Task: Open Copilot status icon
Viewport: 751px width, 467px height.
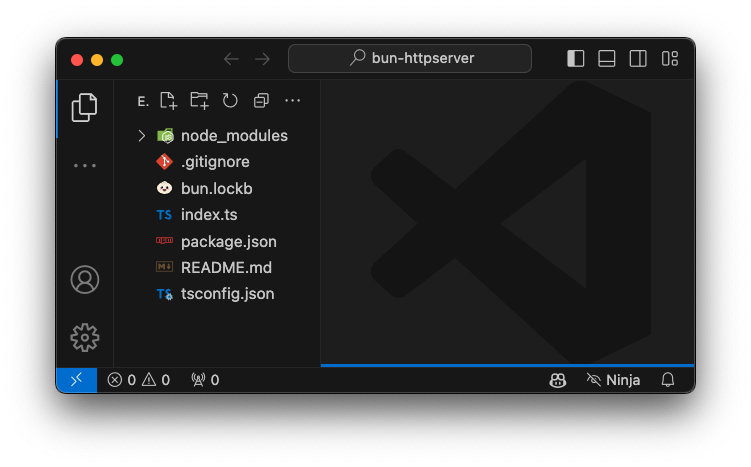Action: tap(558, 380)
